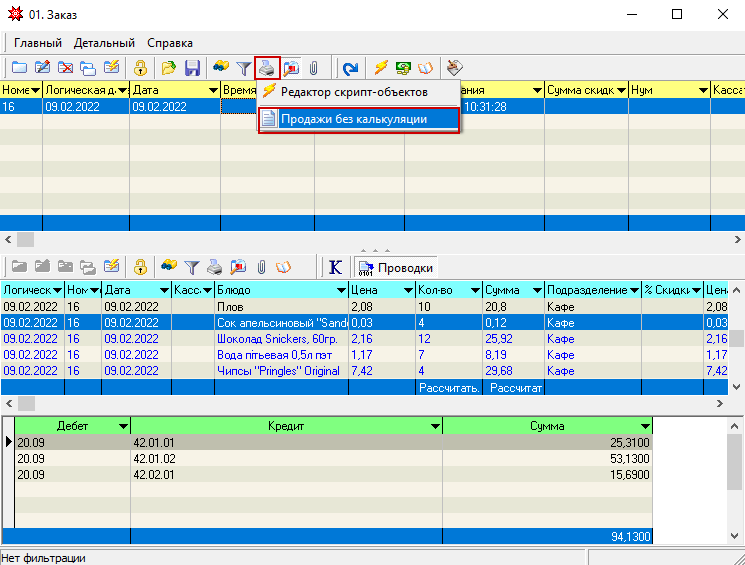
Task: Open the Кредит column dropdown arrow
Action: coord(434,426)
